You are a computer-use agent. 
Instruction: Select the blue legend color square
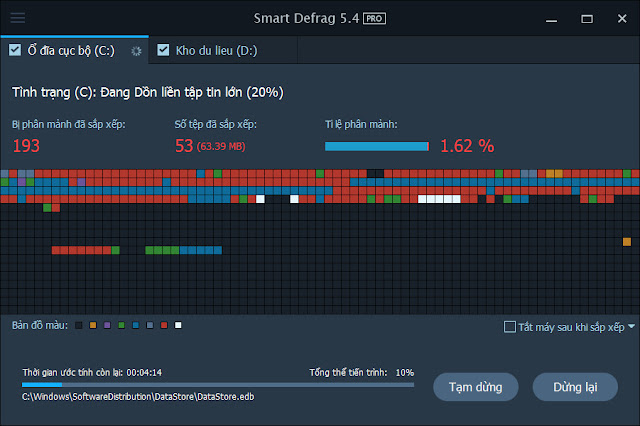(136, 325)
